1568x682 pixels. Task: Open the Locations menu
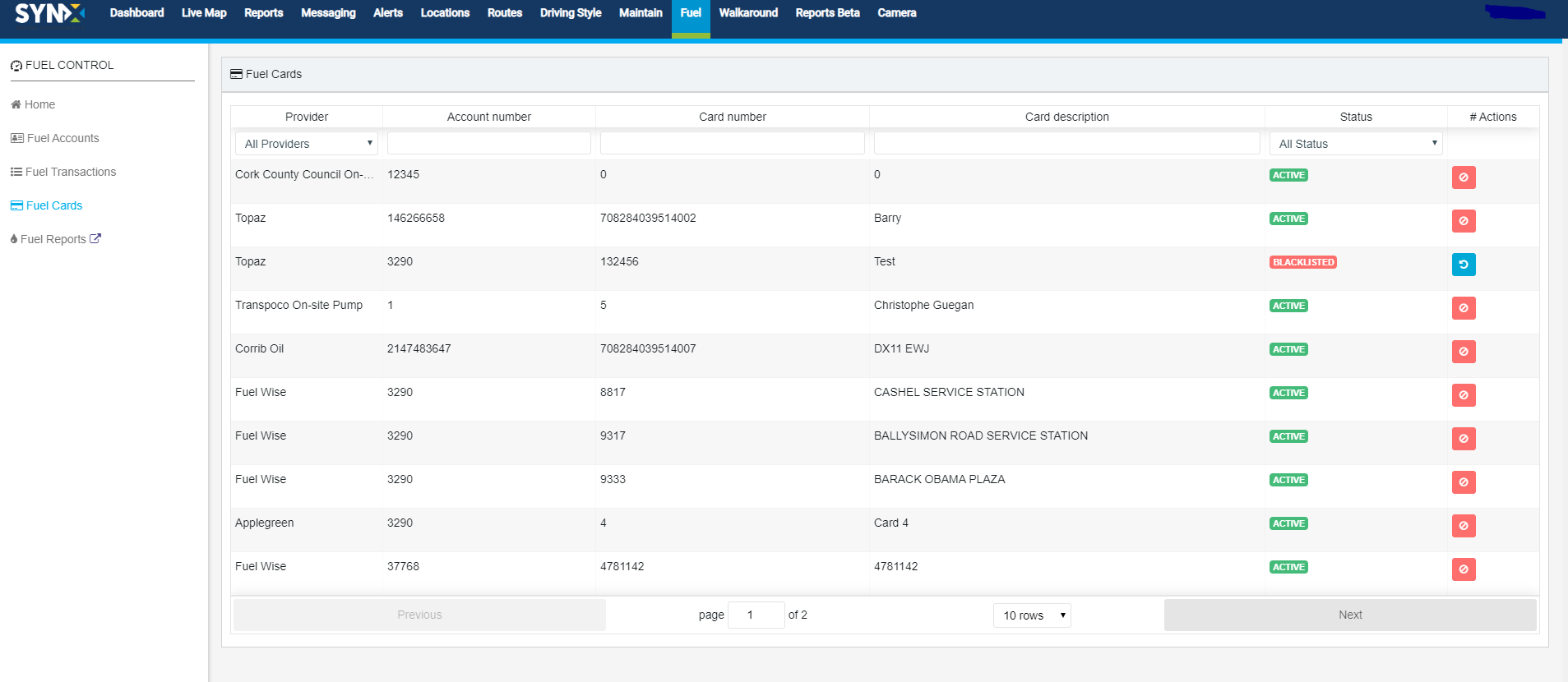(x=445, y=13)
